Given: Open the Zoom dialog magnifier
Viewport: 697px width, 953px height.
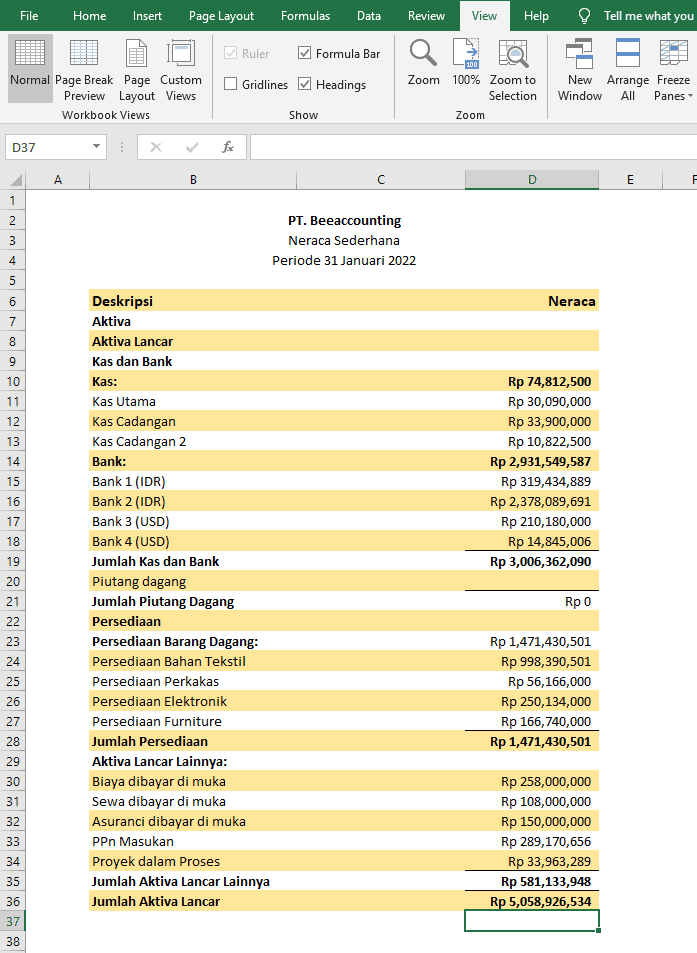Looking at the screenshot, I should 424,62.
